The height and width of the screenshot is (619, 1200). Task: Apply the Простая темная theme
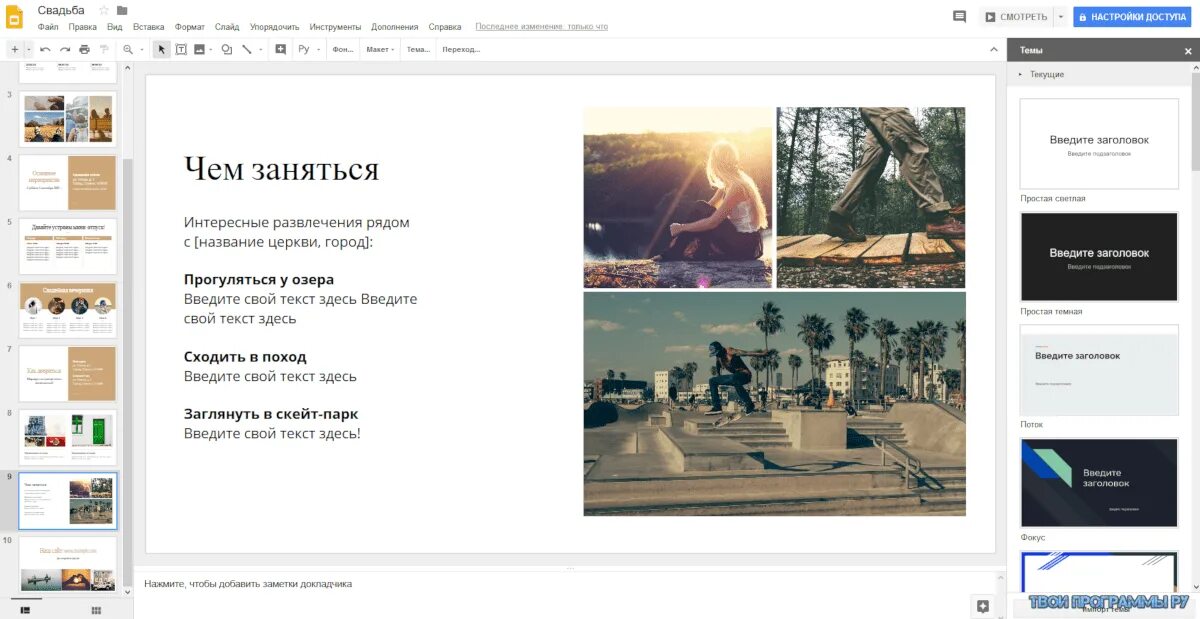tap(1099, 257)
